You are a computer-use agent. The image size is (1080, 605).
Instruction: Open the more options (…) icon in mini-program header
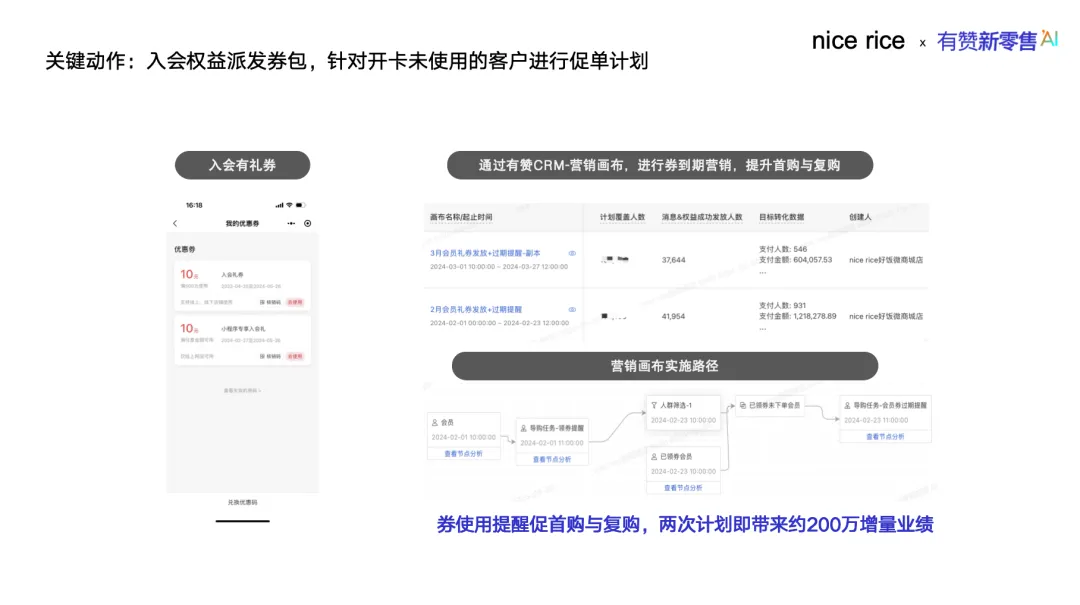click(290, 222)
